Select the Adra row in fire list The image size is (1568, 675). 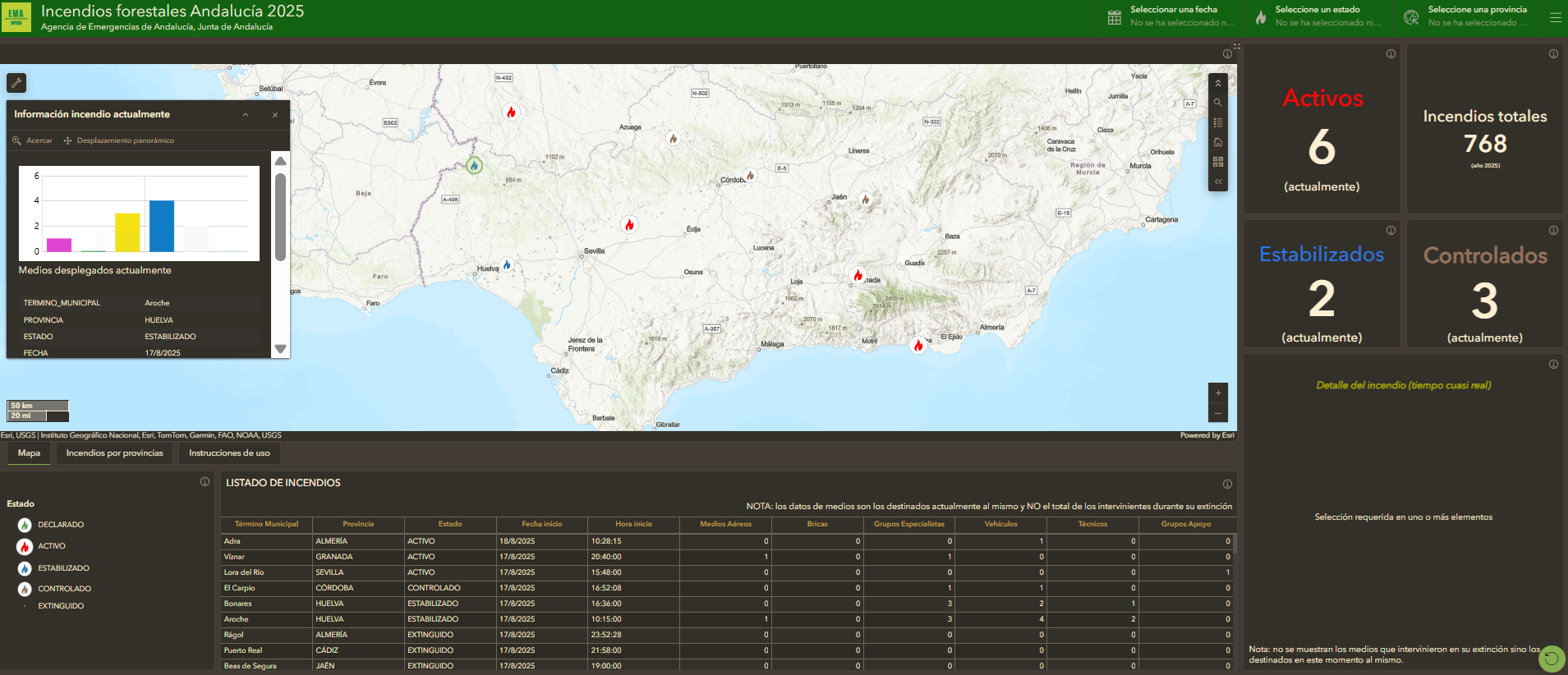pos(727,541)
